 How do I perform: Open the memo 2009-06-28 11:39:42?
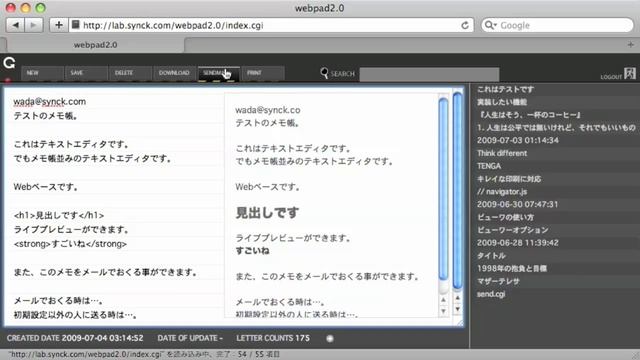(518, 243)
